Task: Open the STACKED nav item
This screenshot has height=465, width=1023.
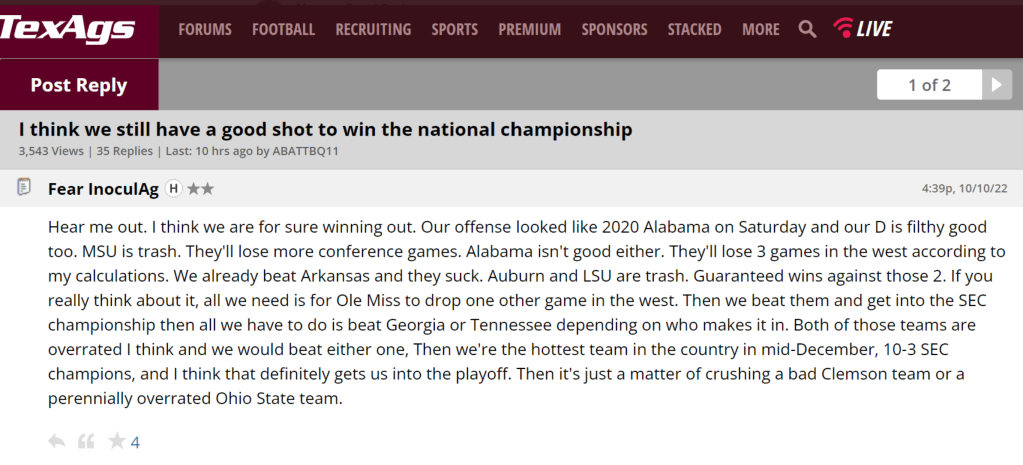Action: click(694, 29)
